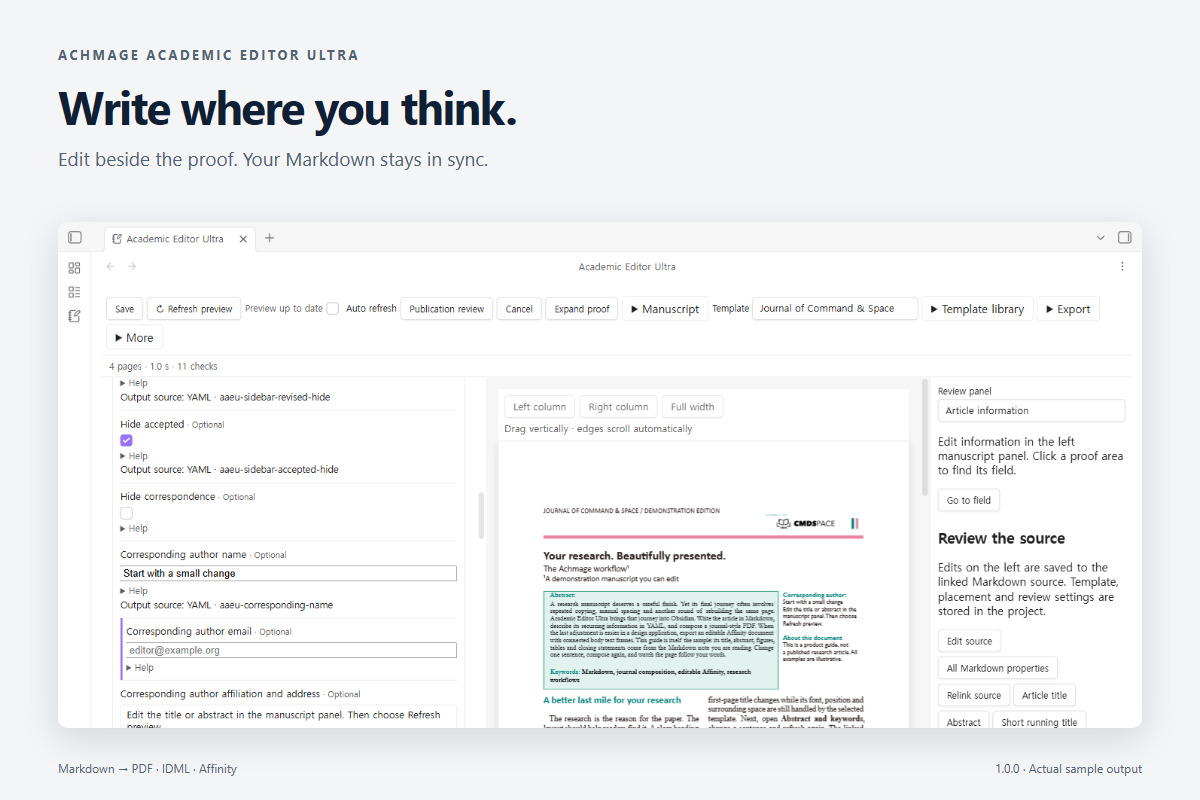Viewport: 1200px width, 800px height.
Task: Click the manuscript panel vertical scrollbar
Action: pos(481,515)
